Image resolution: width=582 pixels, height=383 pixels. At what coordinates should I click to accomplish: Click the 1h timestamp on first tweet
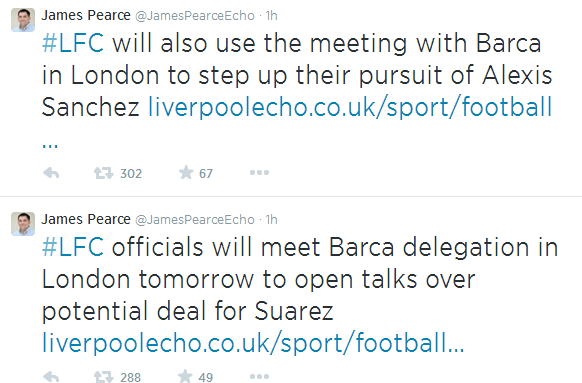tap(271, 16)
